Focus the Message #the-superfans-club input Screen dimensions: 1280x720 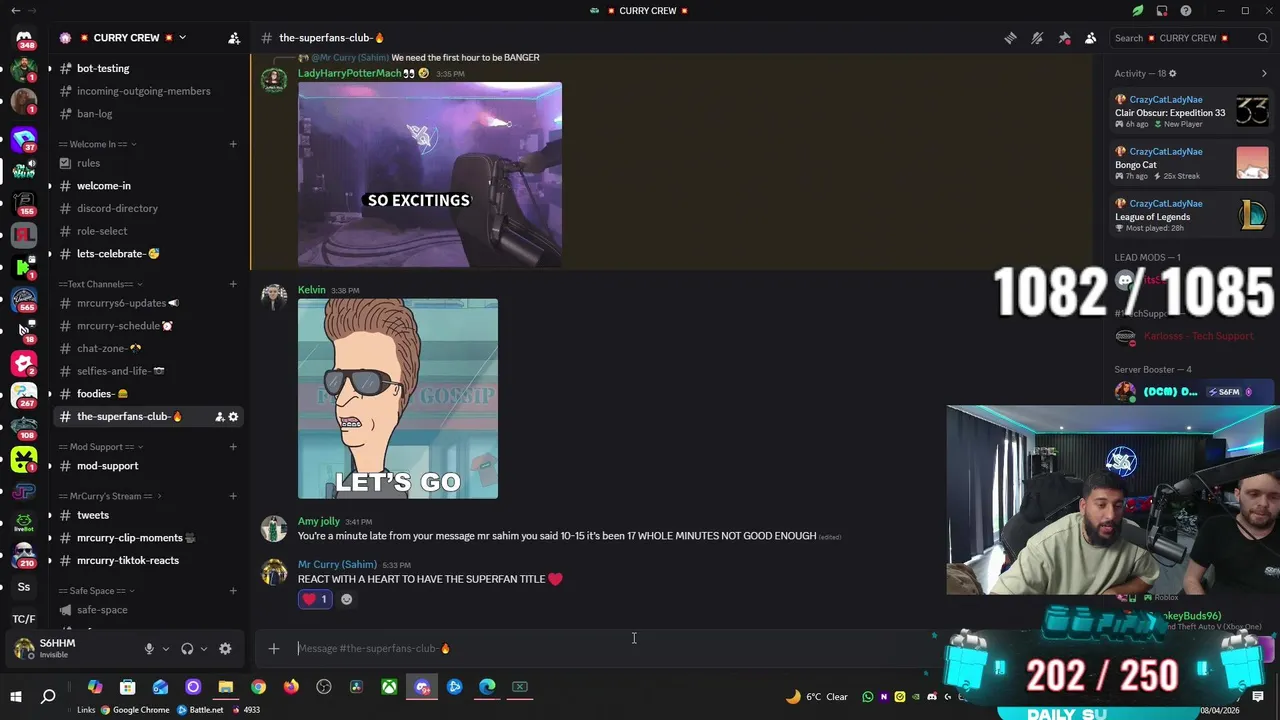[610, 649]
